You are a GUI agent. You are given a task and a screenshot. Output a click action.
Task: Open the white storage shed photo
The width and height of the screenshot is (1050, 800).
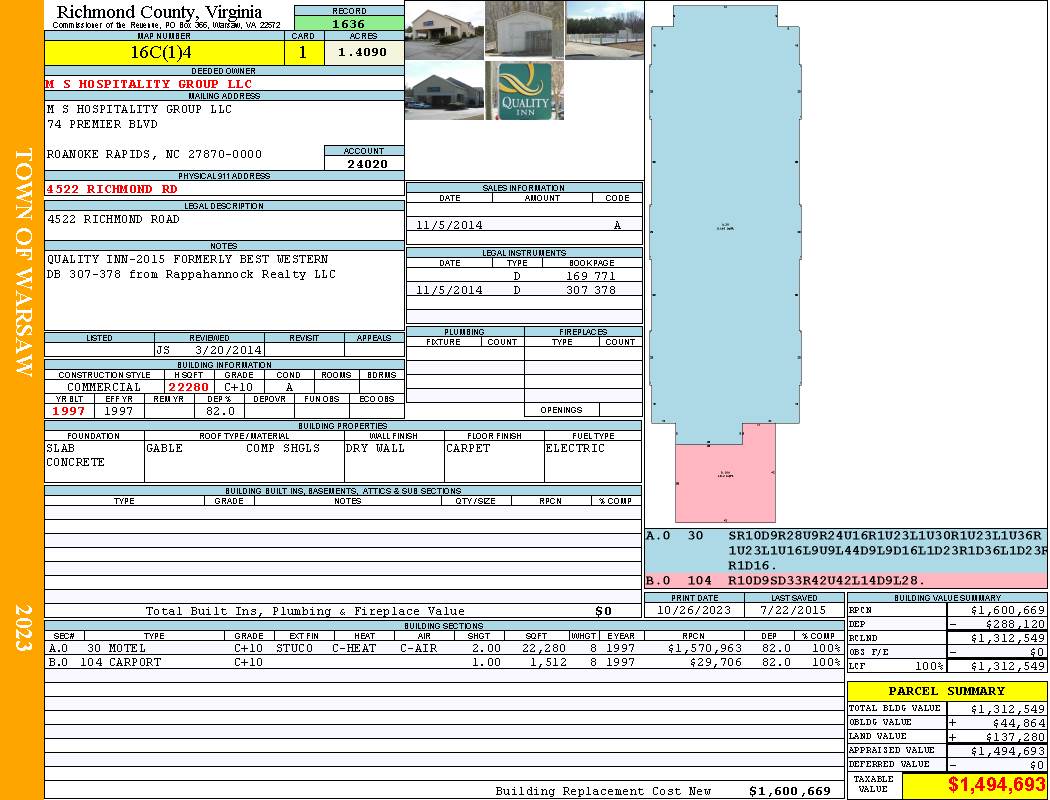(x=524, y=29)
